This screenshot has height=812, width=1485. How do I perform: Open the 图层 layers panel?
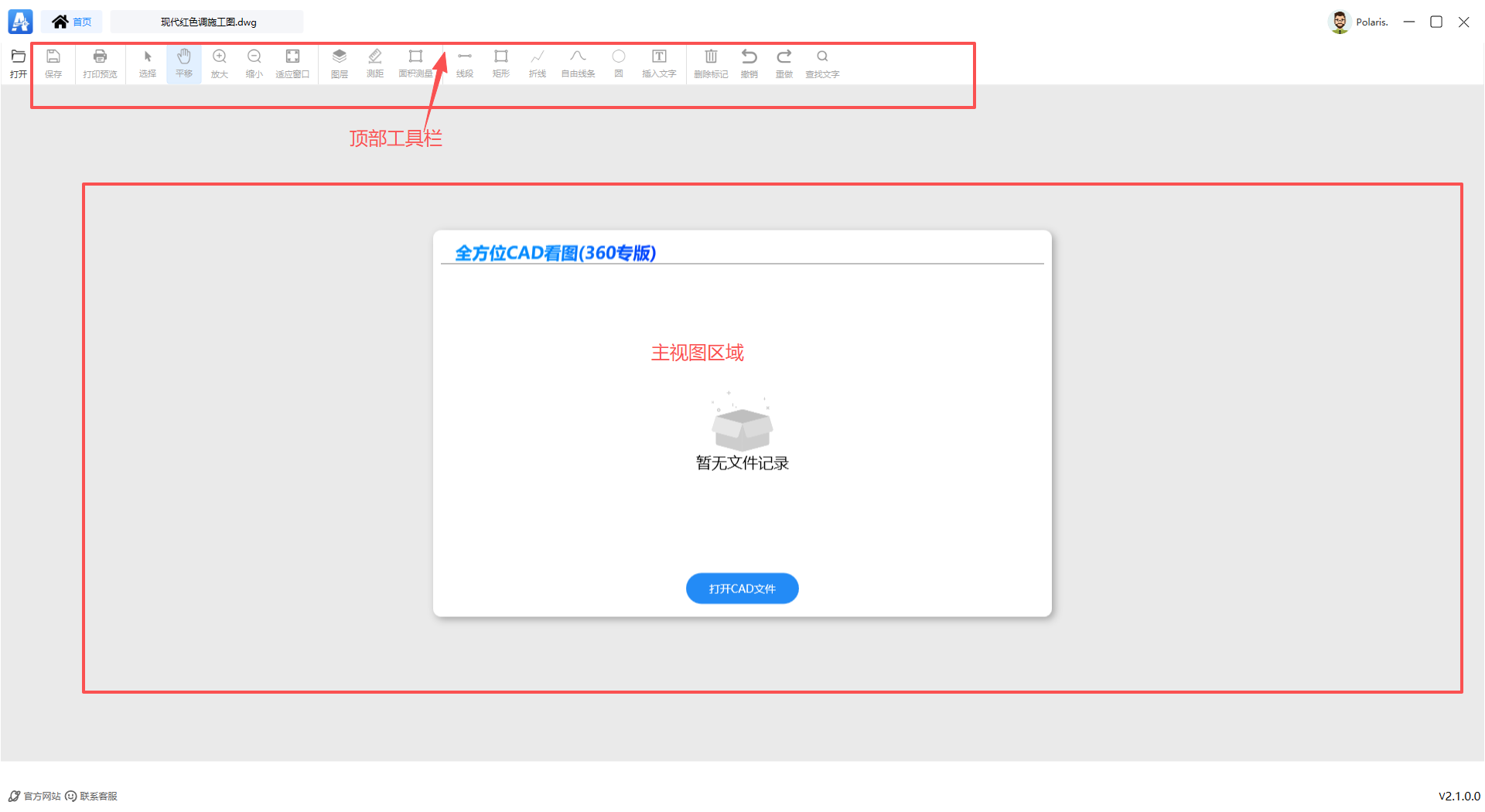tap(339, 63)
